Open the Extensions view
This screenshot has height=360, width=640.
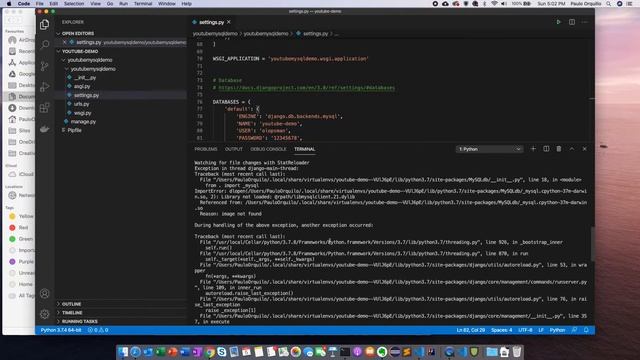coord(44,108)
